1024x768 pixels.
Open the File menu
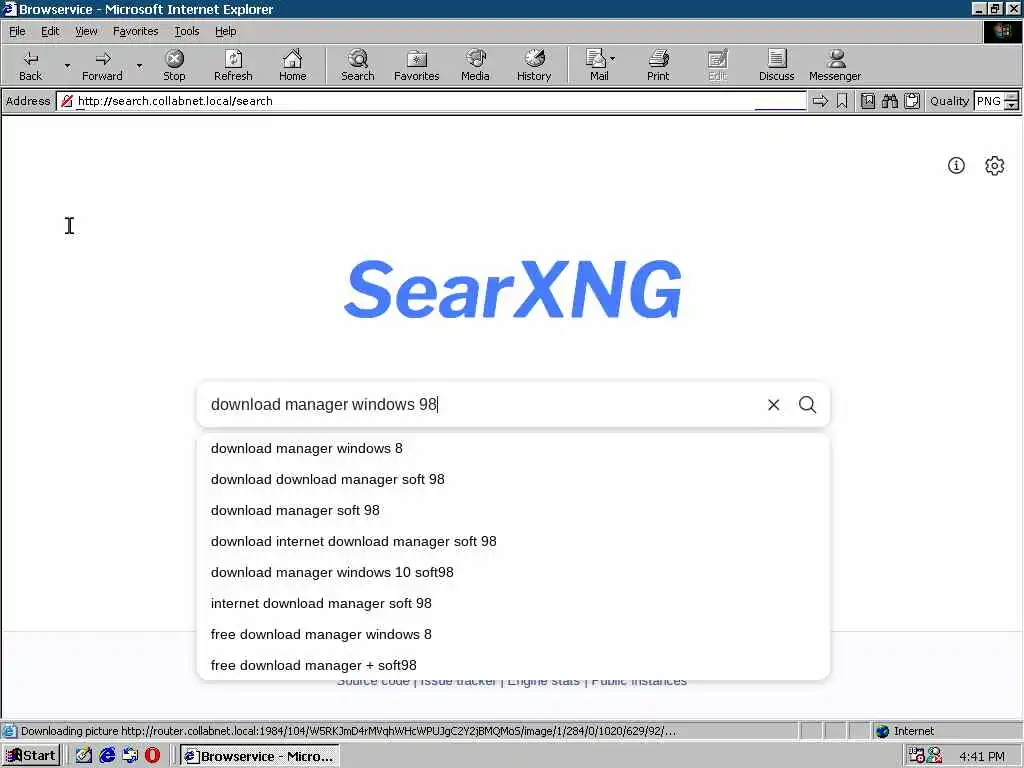[x=17, y=31]
